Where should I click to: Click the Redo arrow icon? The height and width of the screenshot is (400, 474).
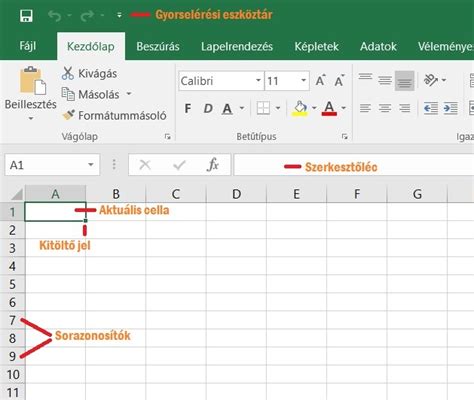(87, 16)
